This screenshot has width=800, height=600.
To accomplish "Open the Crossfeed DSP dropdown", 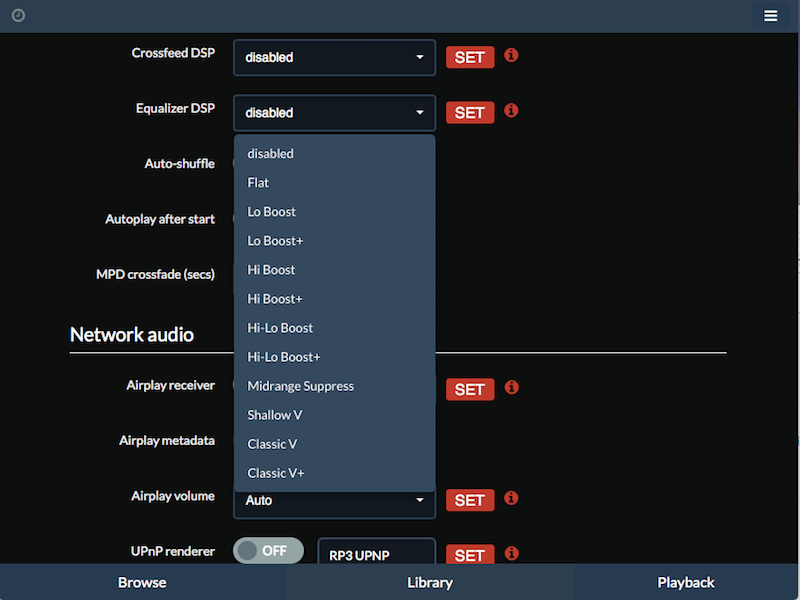I will coord(335,57).
